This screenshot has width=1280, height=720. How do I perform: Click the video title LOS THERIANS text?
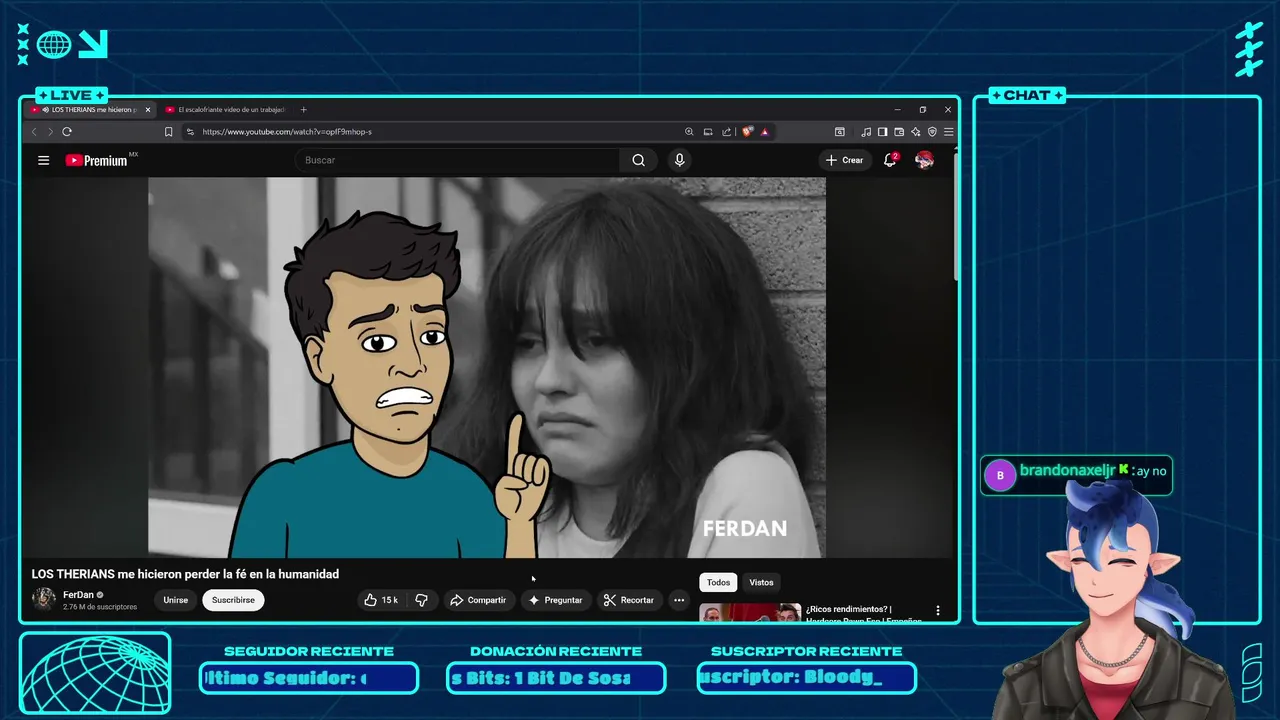click(185, 574)
